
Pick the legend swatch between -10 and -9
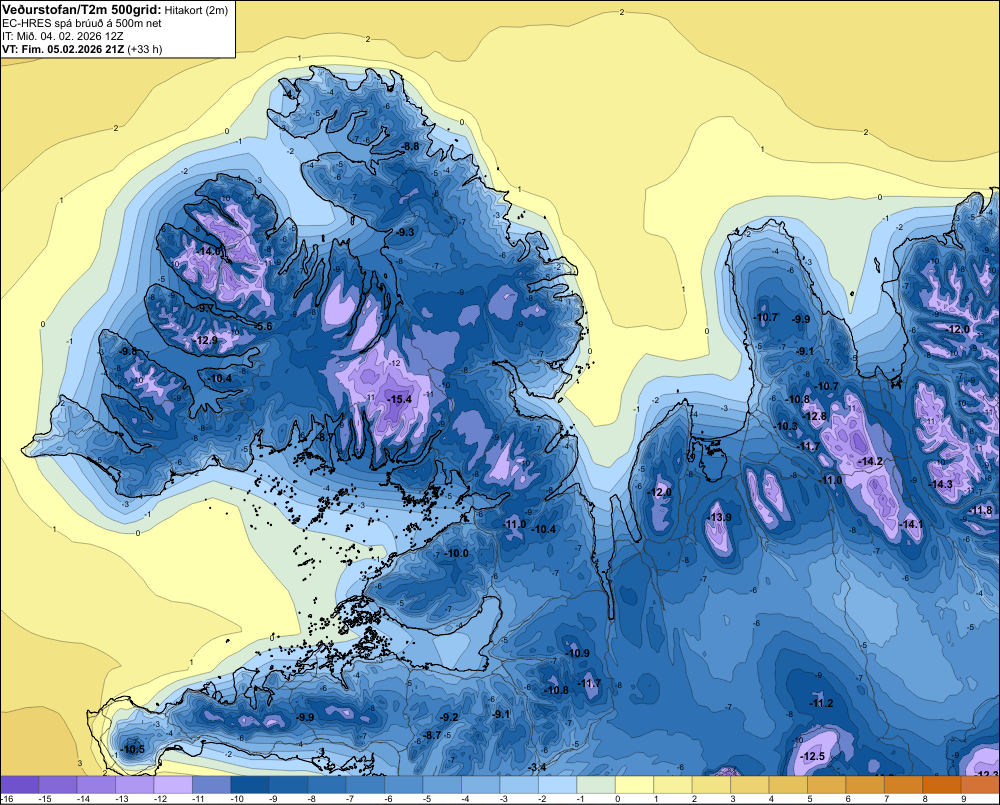tap(250, 785)
